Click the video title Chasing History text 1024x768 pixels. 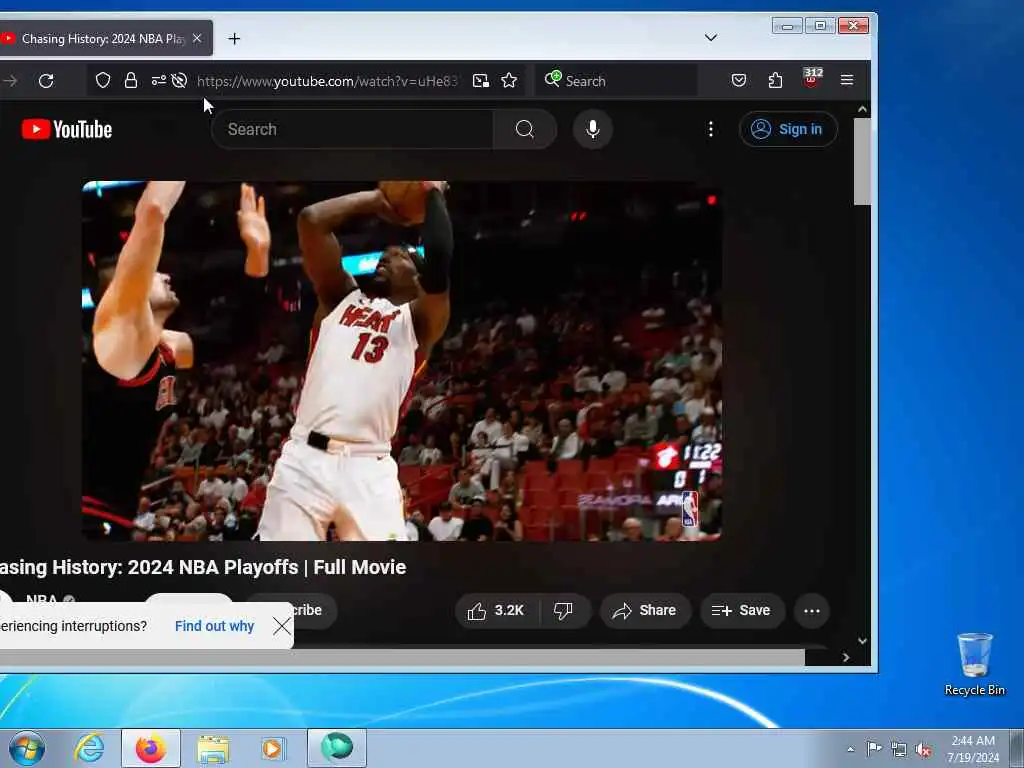point(202,568)
